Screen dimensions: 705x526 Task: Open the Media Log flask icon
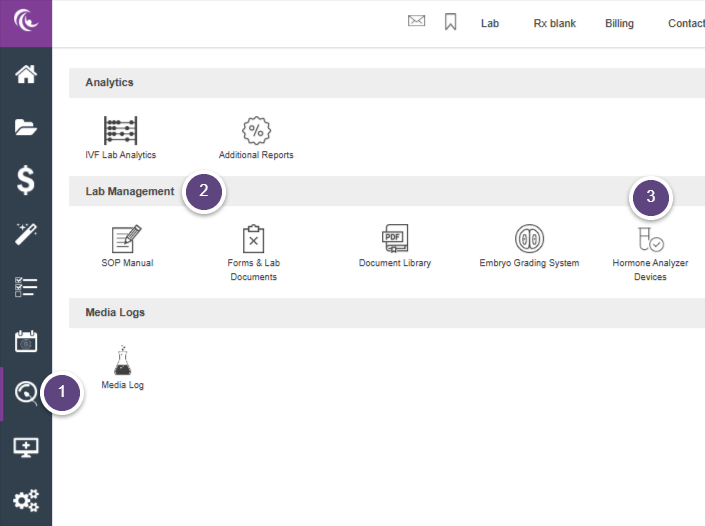(x=122, y=360)
